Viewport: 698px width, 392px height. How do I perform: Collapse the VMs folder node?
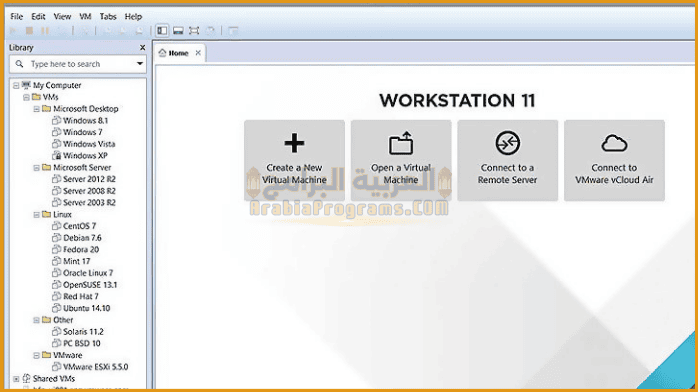click(26, 97)
